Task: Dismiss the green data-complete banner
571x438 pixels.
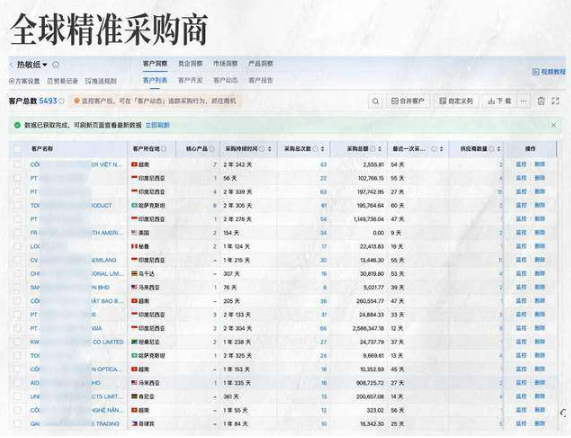Action: point(554,125)
